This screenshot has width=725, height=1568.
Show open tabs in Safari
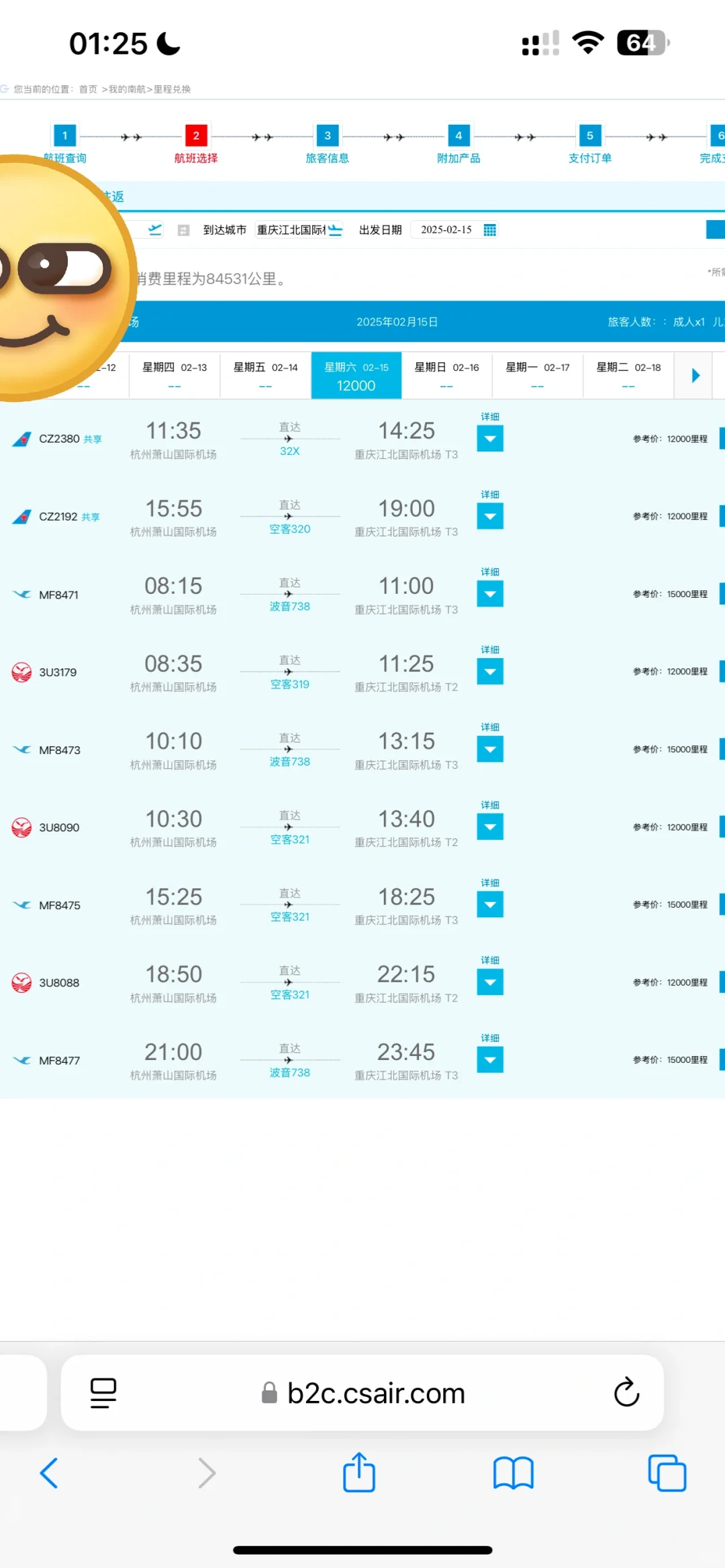[x=667, y=1473]
